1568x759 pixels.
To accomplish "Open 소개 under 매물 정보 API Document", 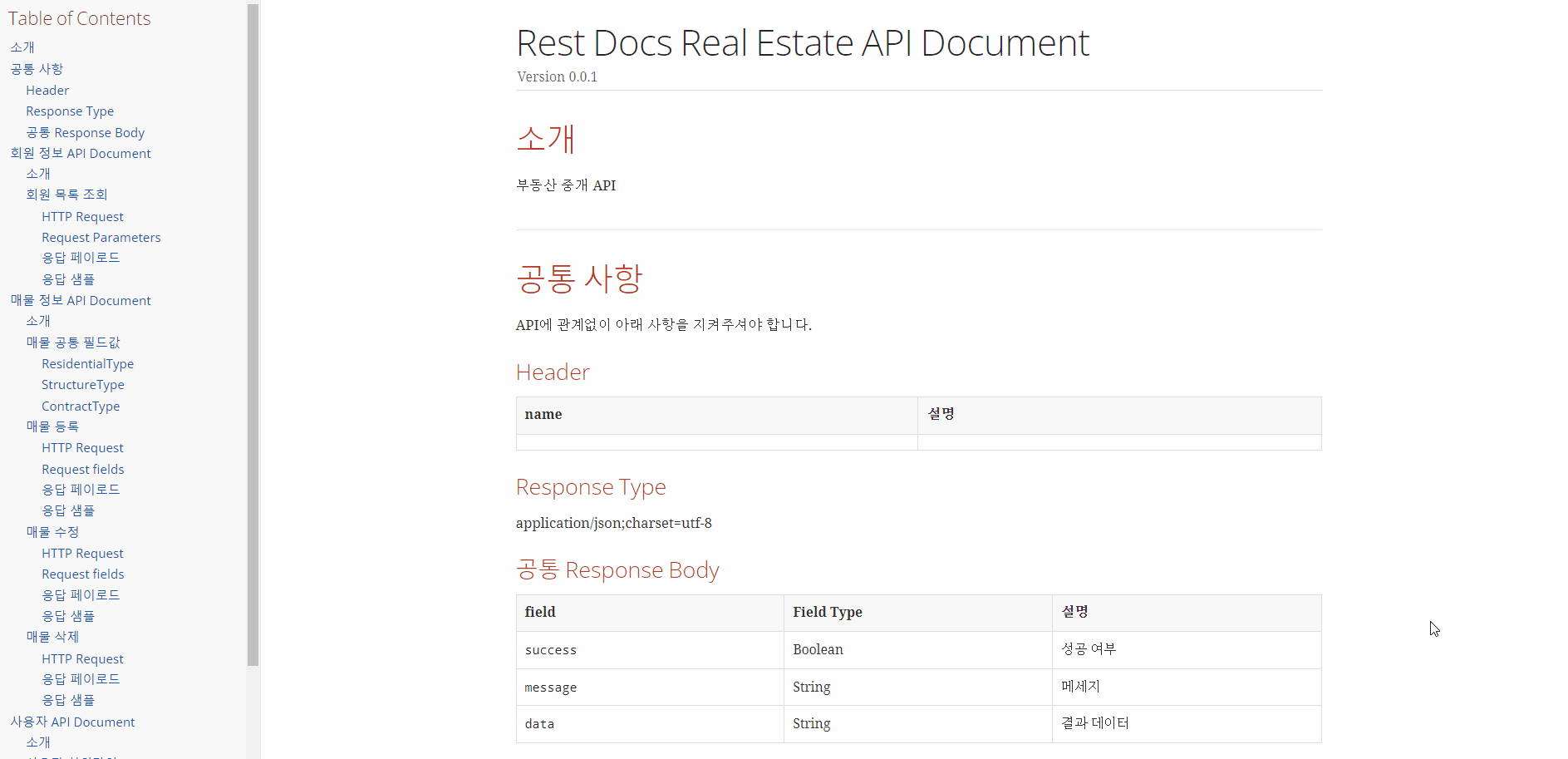I will pyautogui.click(x=38, y=321).
